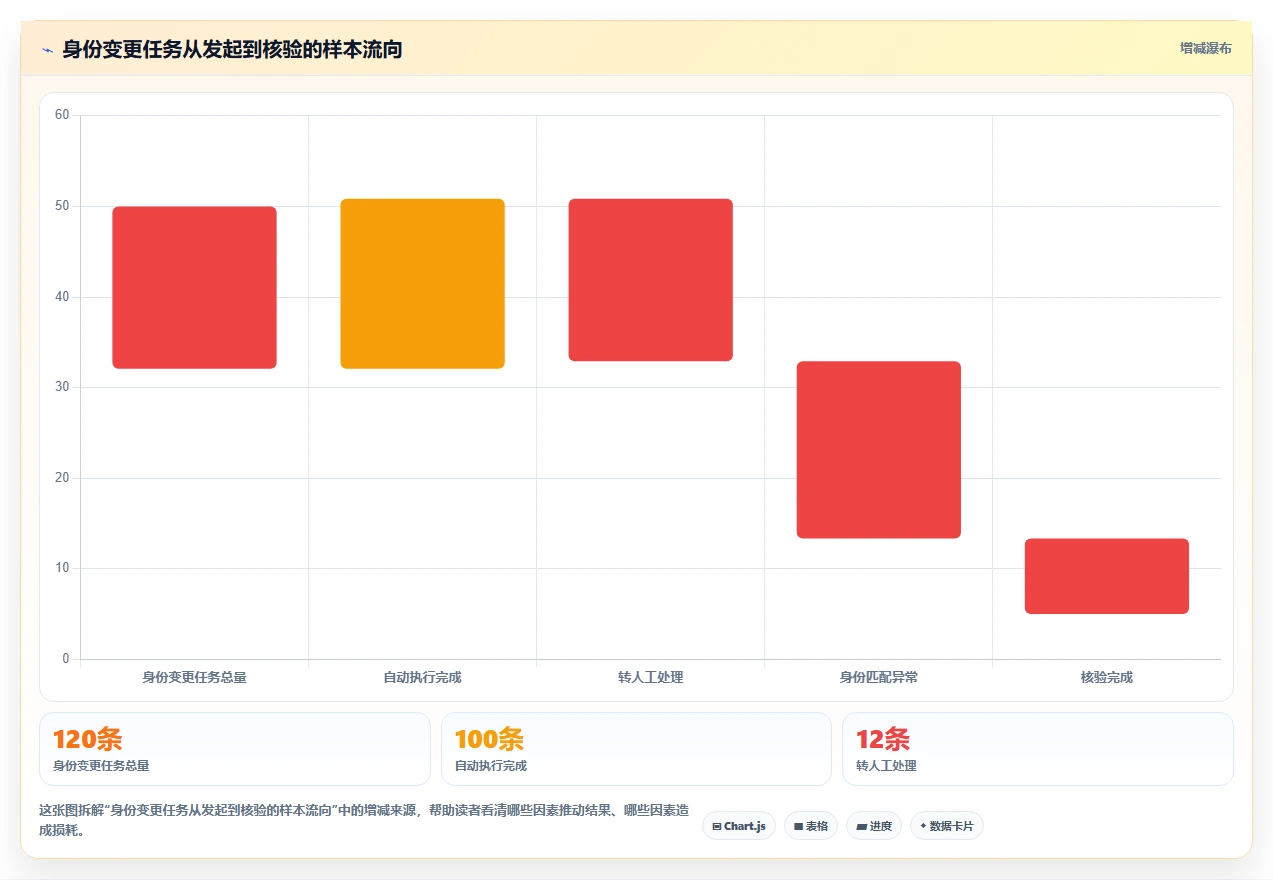Viewport: 1273px width, 880px height.
Task: Click the y-axis value 0
Action: (x=66, y=659)
